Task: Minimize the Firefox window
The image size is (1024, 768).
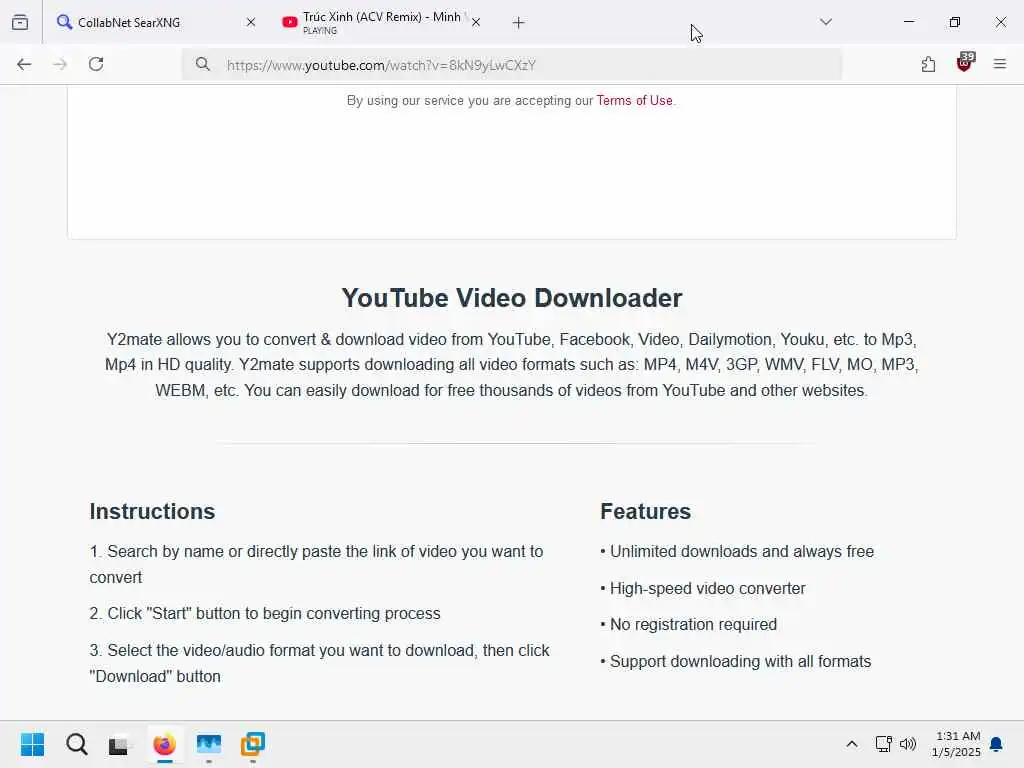Action: [909, 22]
